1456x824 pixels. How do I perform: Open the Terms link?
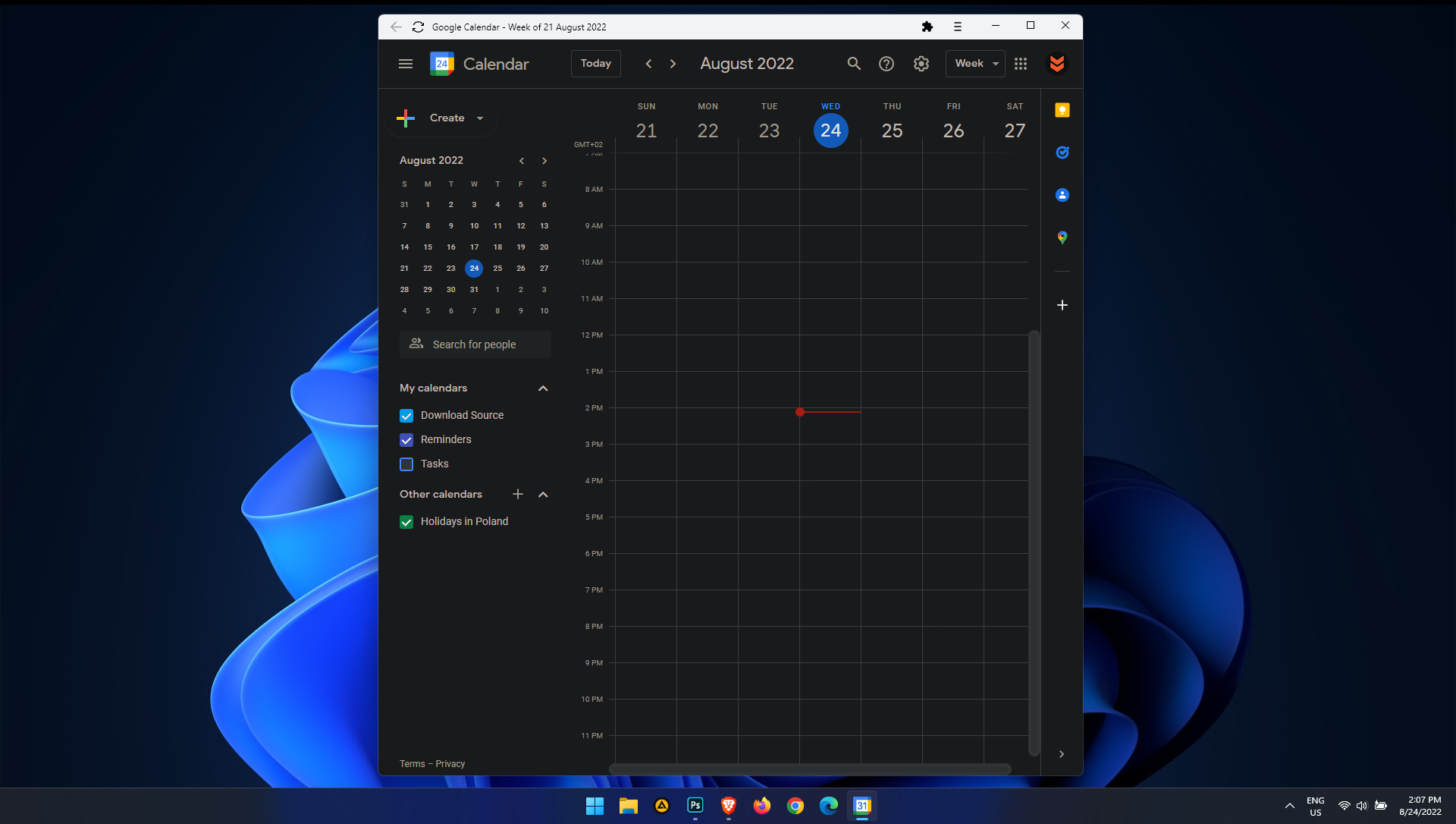click(413, 764)
